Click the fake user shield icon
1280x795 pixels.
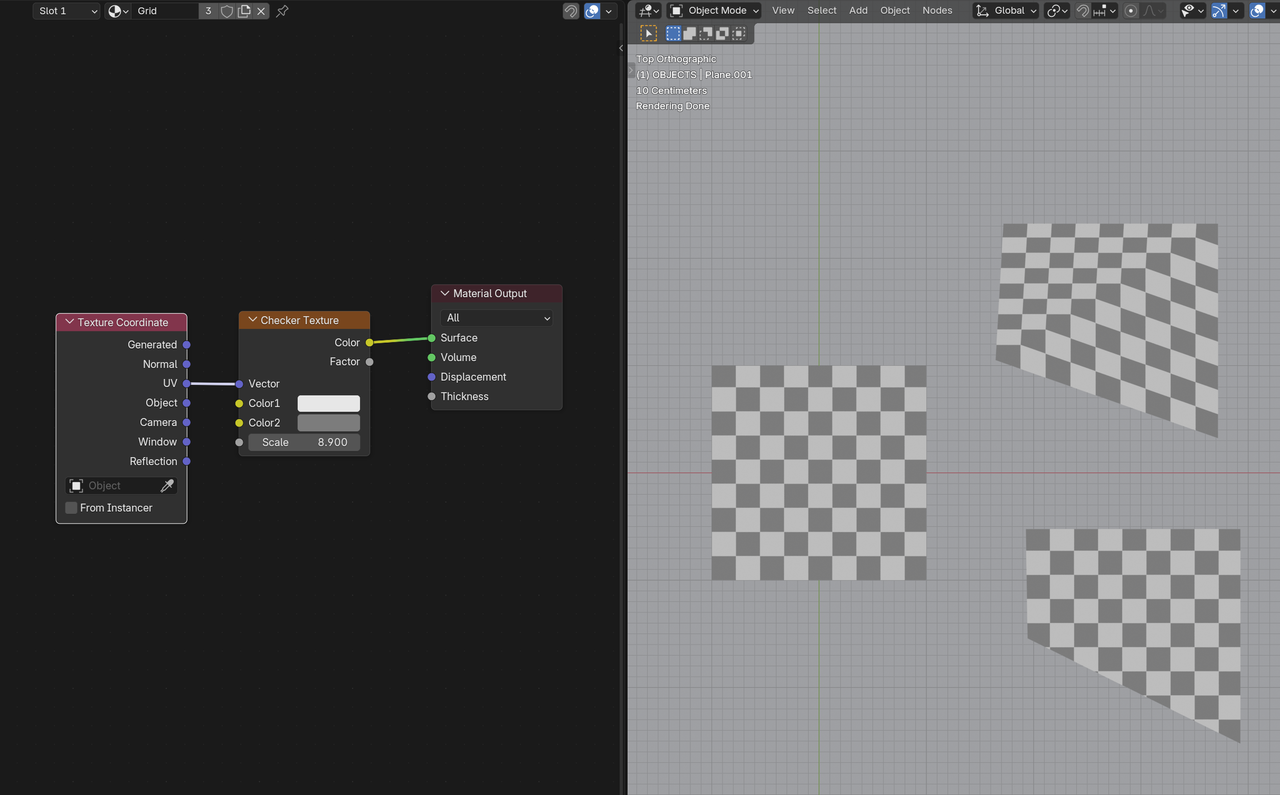[x=227, y=11]
